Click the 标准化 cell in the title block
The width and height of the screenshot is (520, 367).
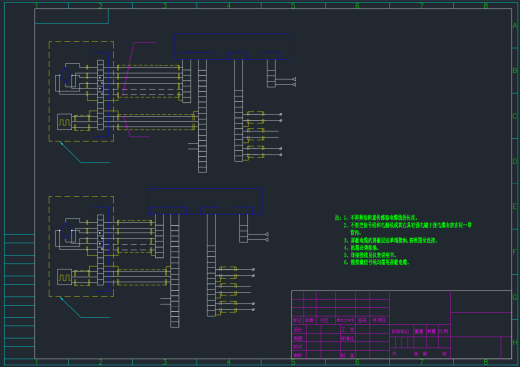(x=347, y=338)
